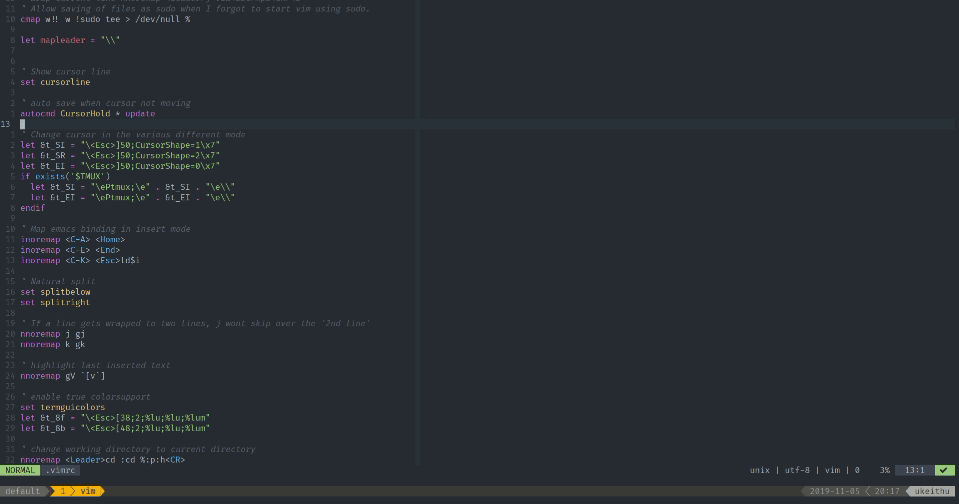Click the line "if exists('$TMUX')"
Screen dimensions: 959x504
tap(65, 176)
